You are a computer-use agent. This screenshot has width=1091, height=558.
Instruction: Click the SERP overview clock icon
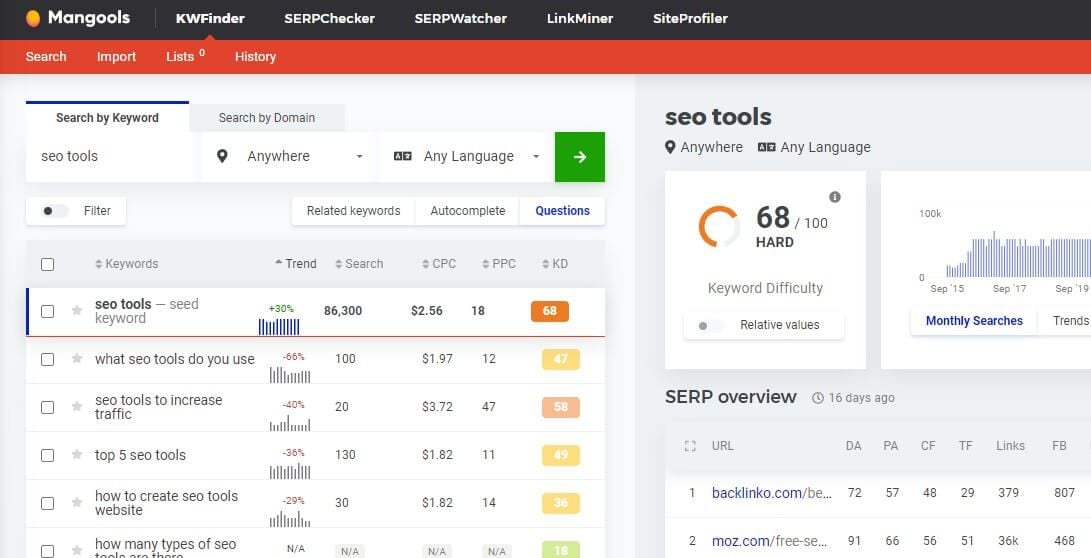pos(818,398)
